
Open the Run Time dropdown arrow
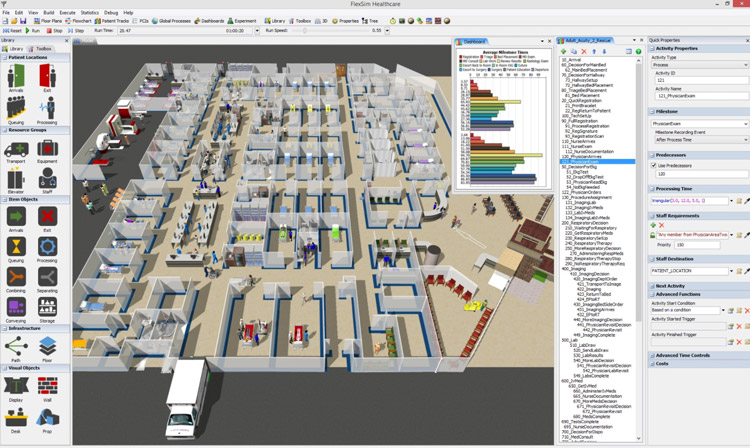(257, 31)
